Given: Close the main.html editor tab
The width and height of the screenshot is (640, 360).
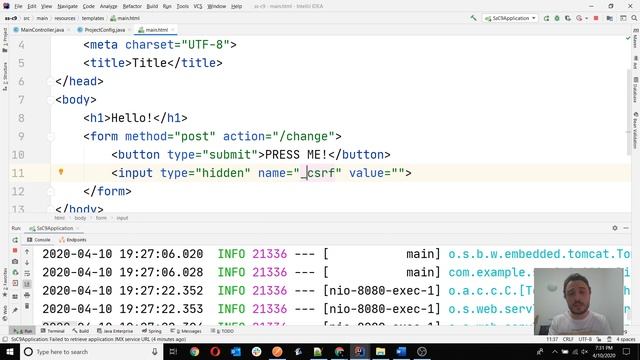Looking at the screenshot, I should click(x=173, y=30).
